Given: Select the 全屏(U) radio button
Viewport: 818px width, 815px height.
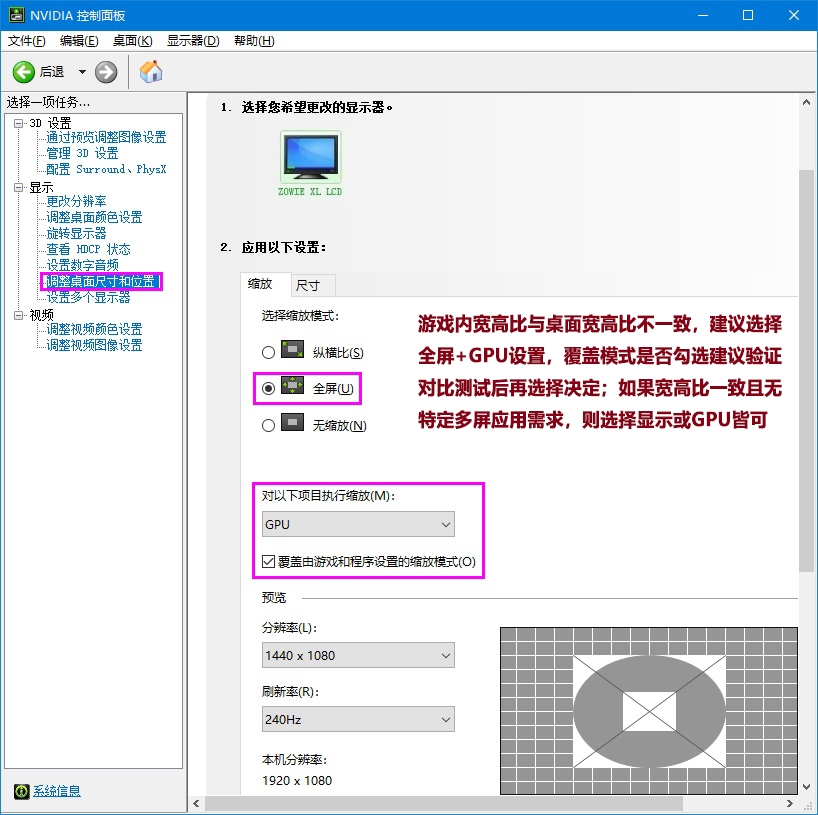Looking at the screenshot, I should [x=268, y=389].
